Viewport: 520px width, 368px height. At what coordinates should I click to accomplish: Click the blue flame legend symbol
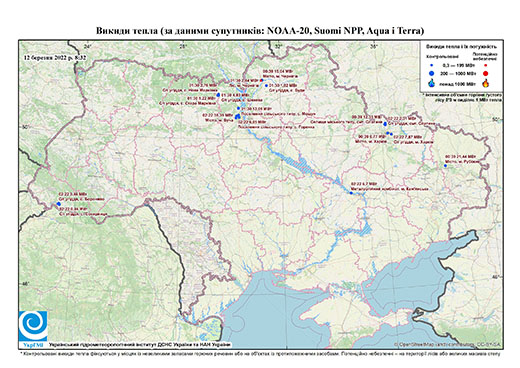431,83
